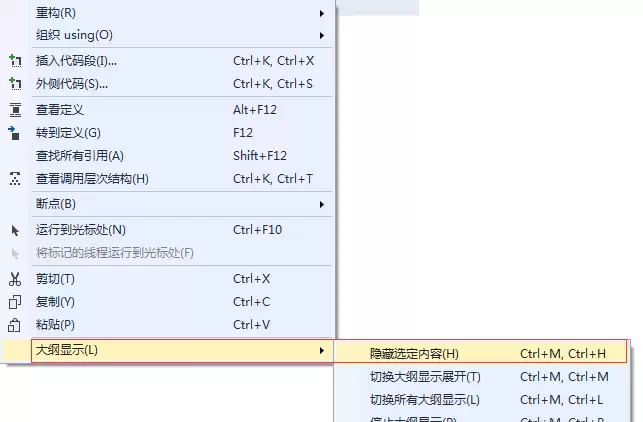Viewport: 643px width, 422px height.
Task: Click the Call Hierarchy icon (查看调用层次结构)
Action: 15,179
